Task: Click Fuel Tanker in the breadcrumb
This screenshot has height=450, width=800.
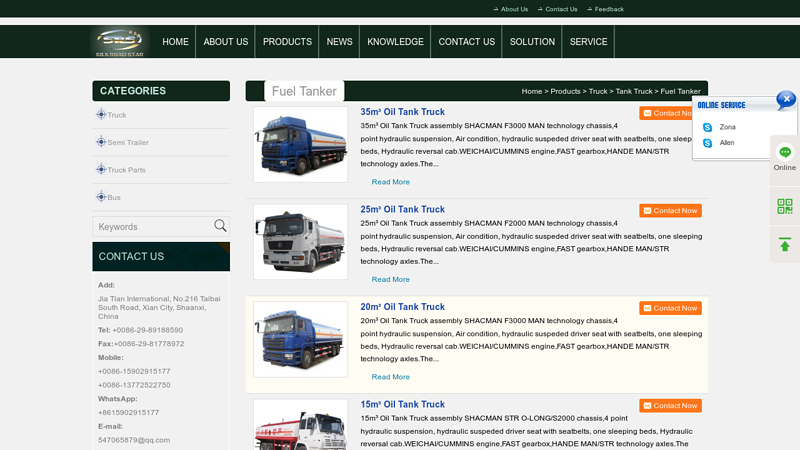Action: pyautogui.click(x=680, y=91)
